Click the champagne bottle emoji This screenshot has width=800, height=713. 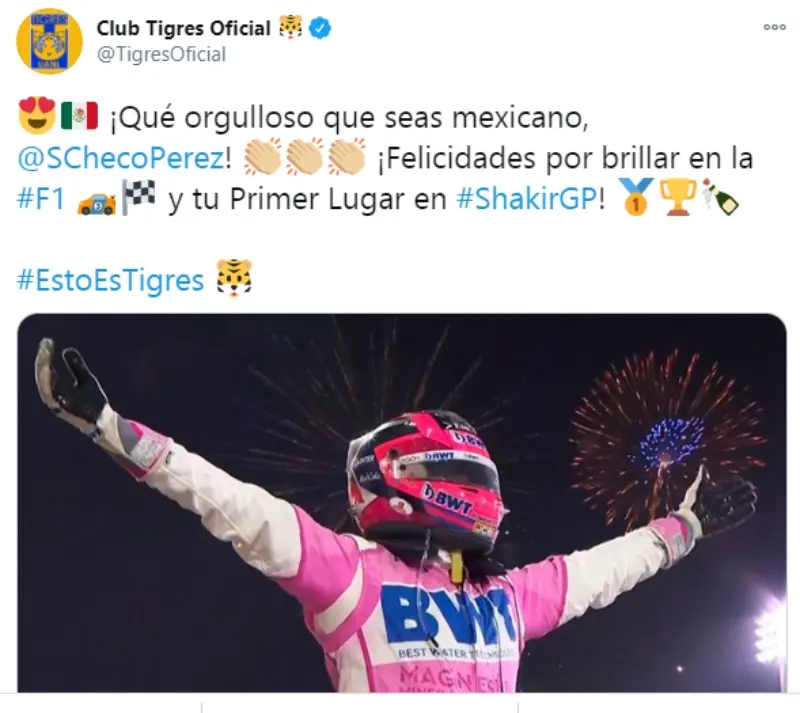click(x=720, y=196)
